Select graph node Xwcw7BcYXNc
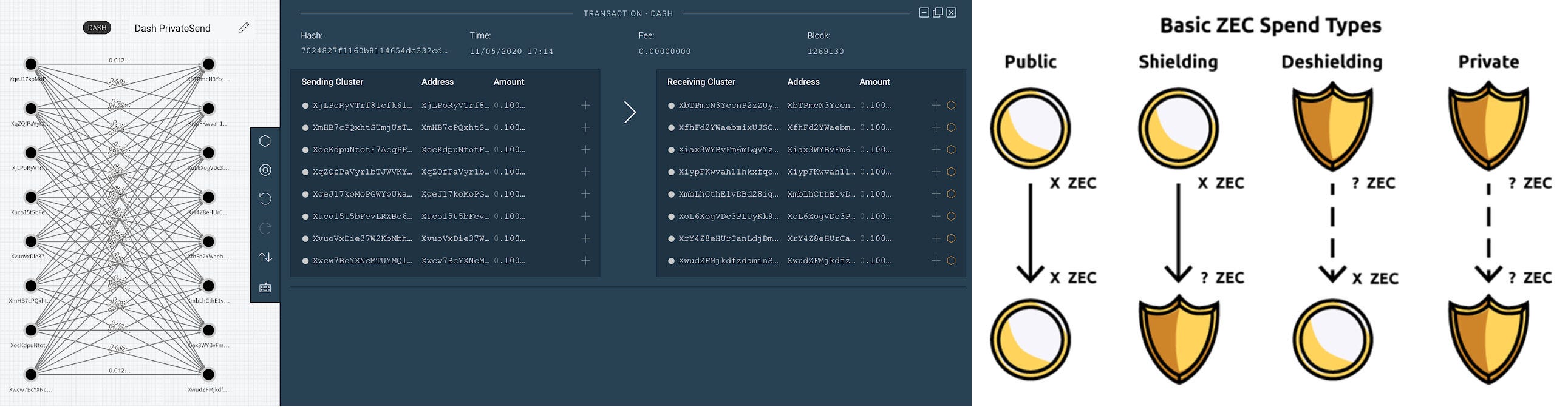 point(30,374)
